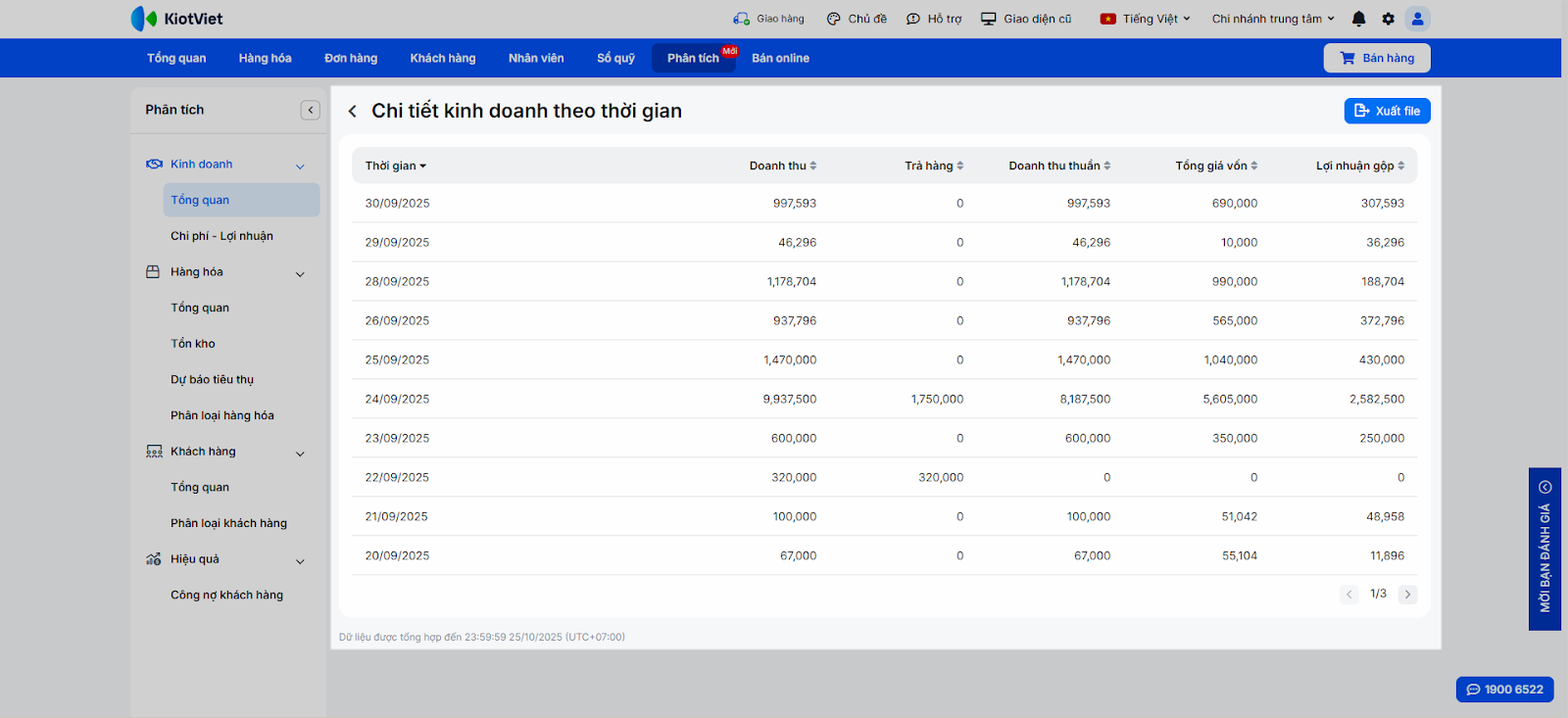Go to the next table page
1568x718 pixels.
[x=1407, y=595]
